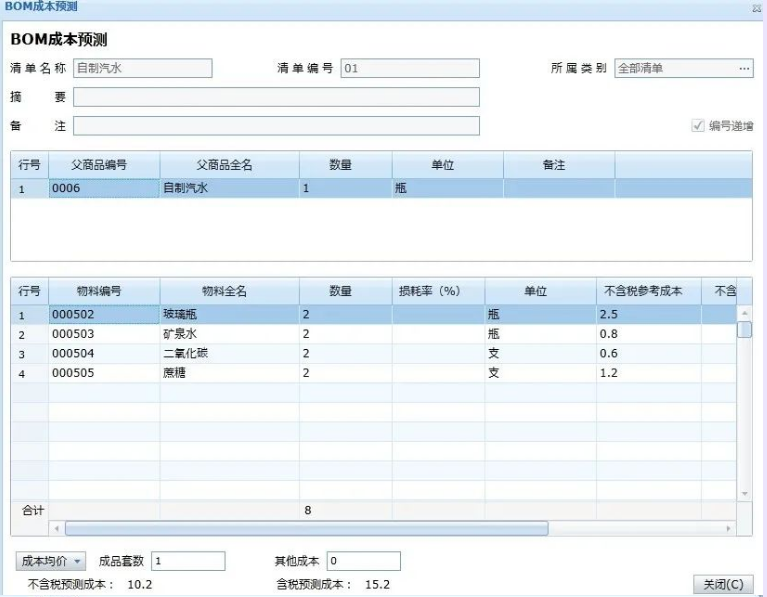
Task: Expand the 成本均价 dropdown
Action: (x=52, y=562)
